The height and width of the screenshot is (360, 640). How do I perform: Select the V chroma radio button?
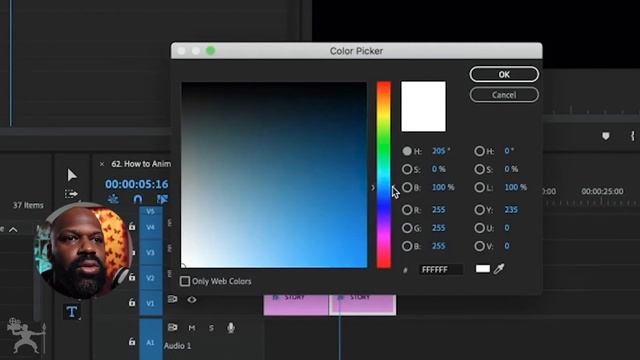(480, 246)
